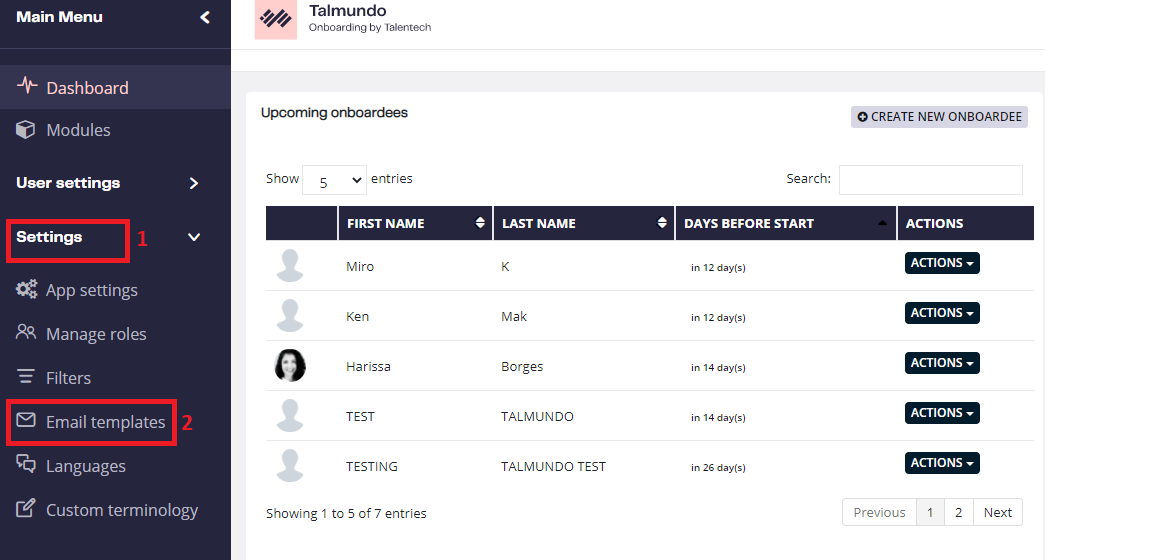Click the Search input field
Viewport: 1150px width, 560px height.
tap(930, 180)
